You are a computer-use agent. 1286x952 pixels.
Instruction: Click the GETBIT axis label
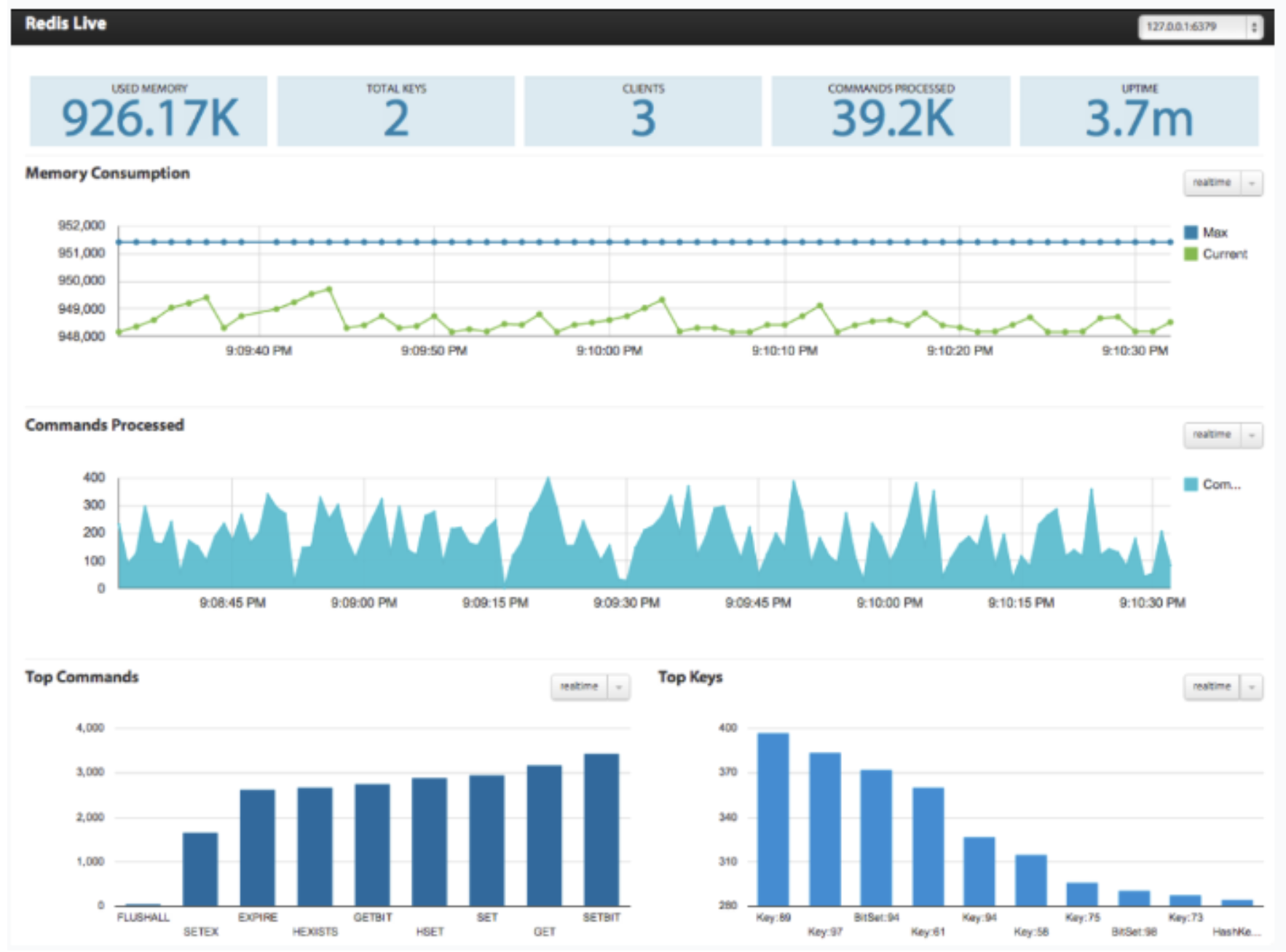pyautogui.click(x=373, y=918)
